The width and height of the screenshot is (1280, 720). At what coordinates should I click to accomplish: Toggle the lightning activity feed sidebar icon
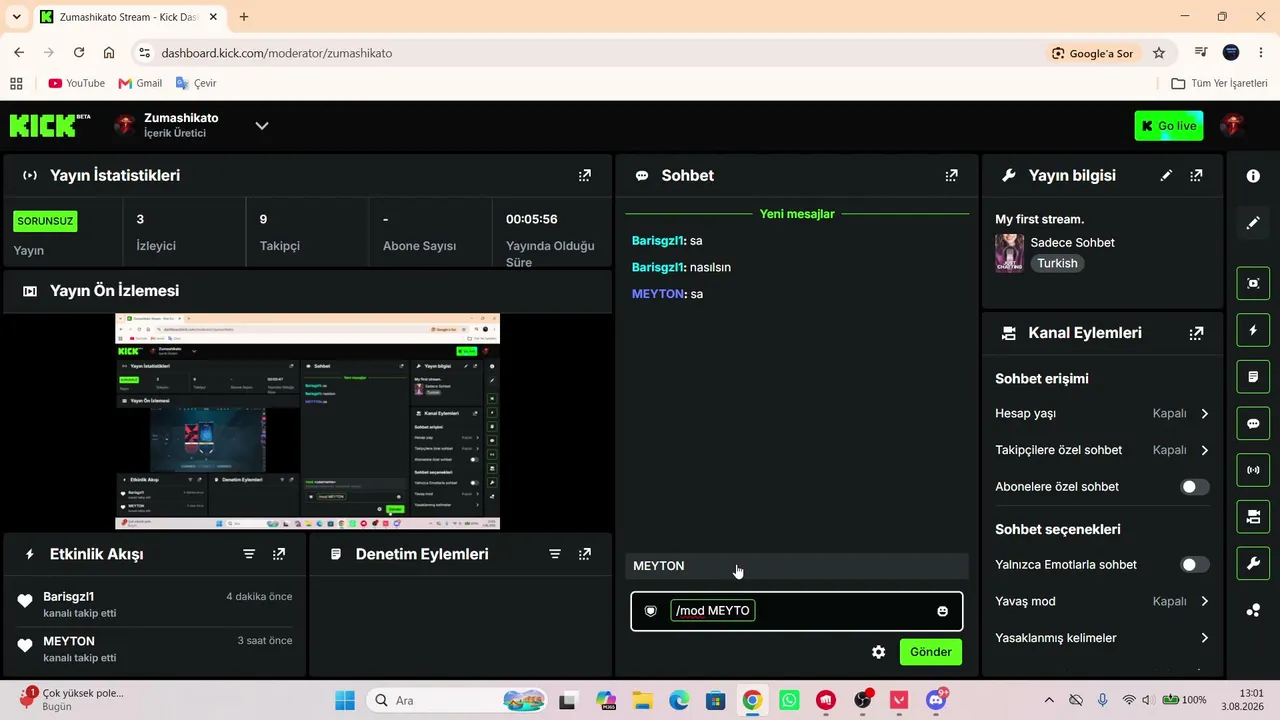pyautogui.click(x=1253, y=330)
